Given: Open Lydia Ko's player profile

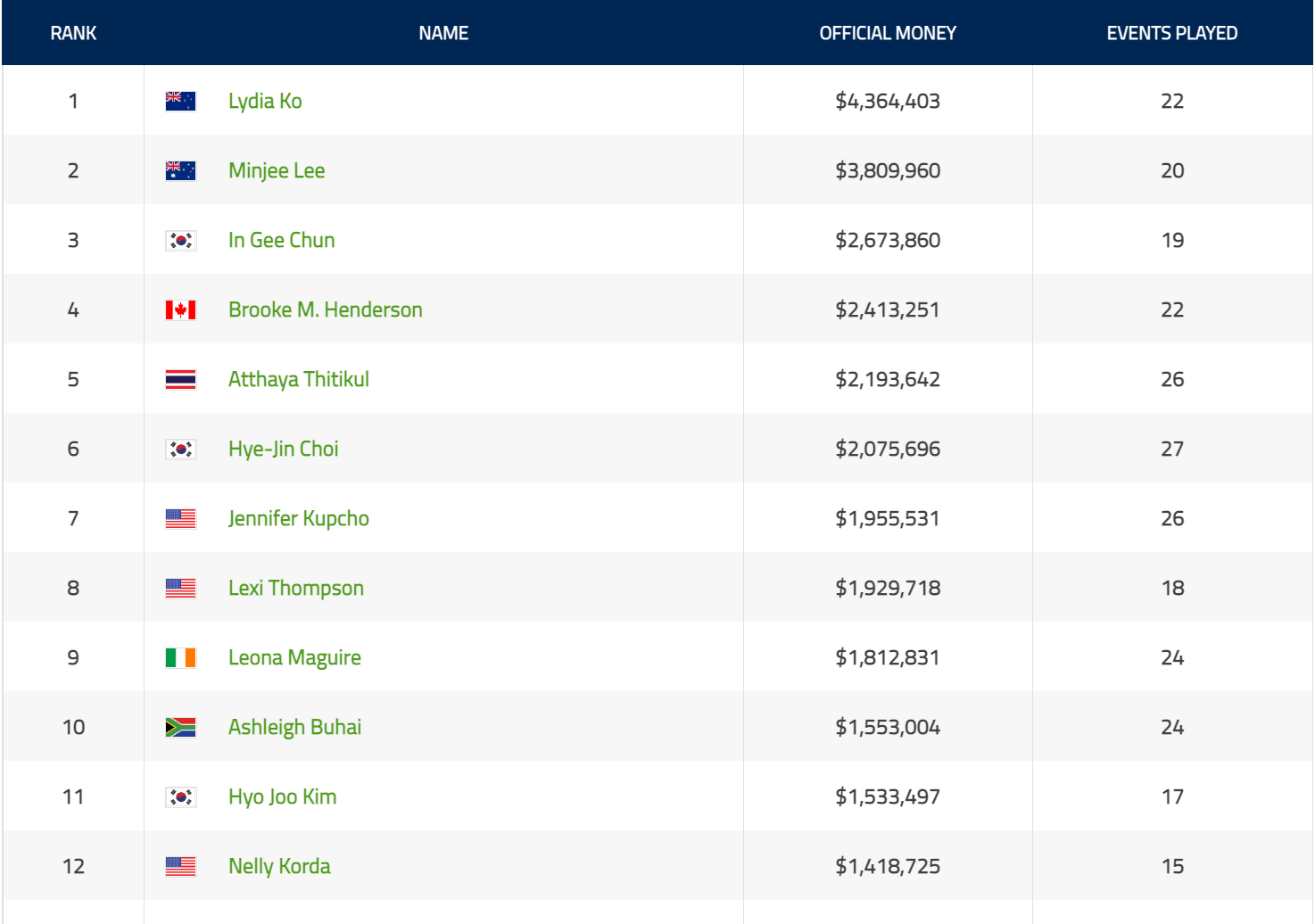Looking at the screenshot, I should tap(265, 101).
